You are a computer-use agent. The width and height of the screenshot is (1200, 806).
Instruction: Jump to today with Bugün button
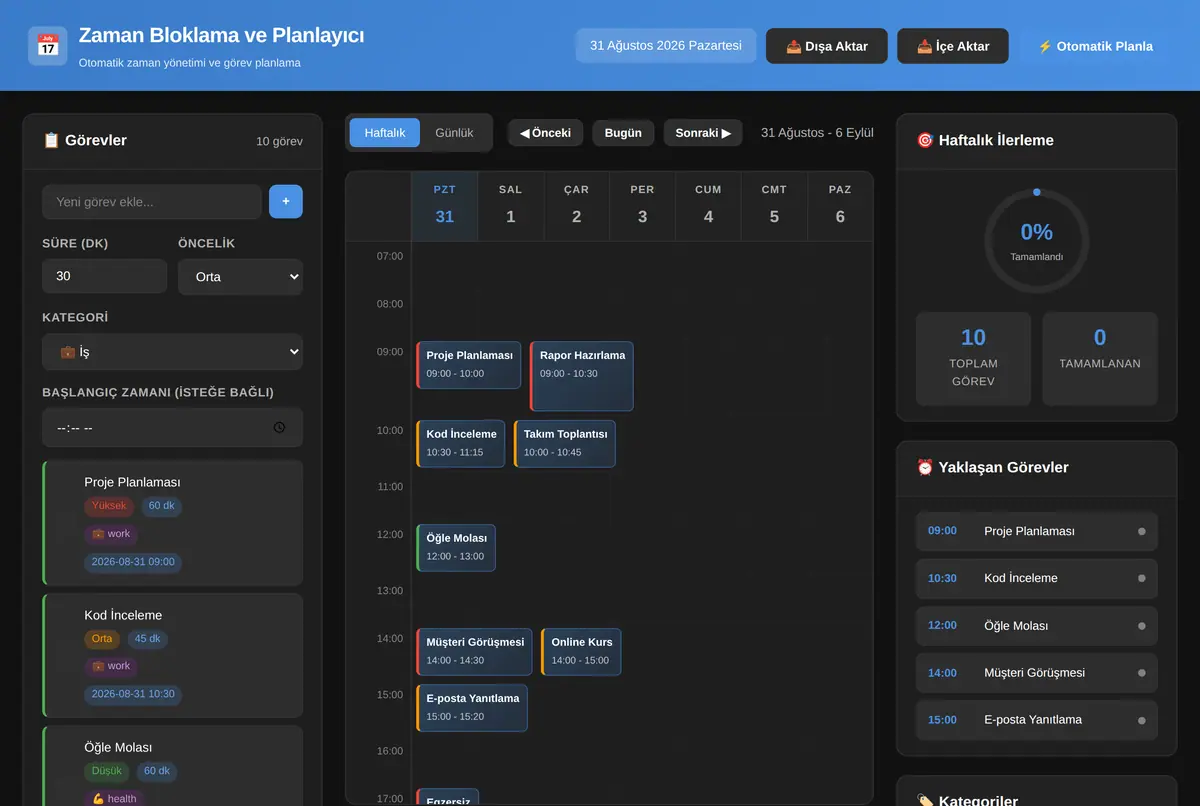tap(623, 133)
